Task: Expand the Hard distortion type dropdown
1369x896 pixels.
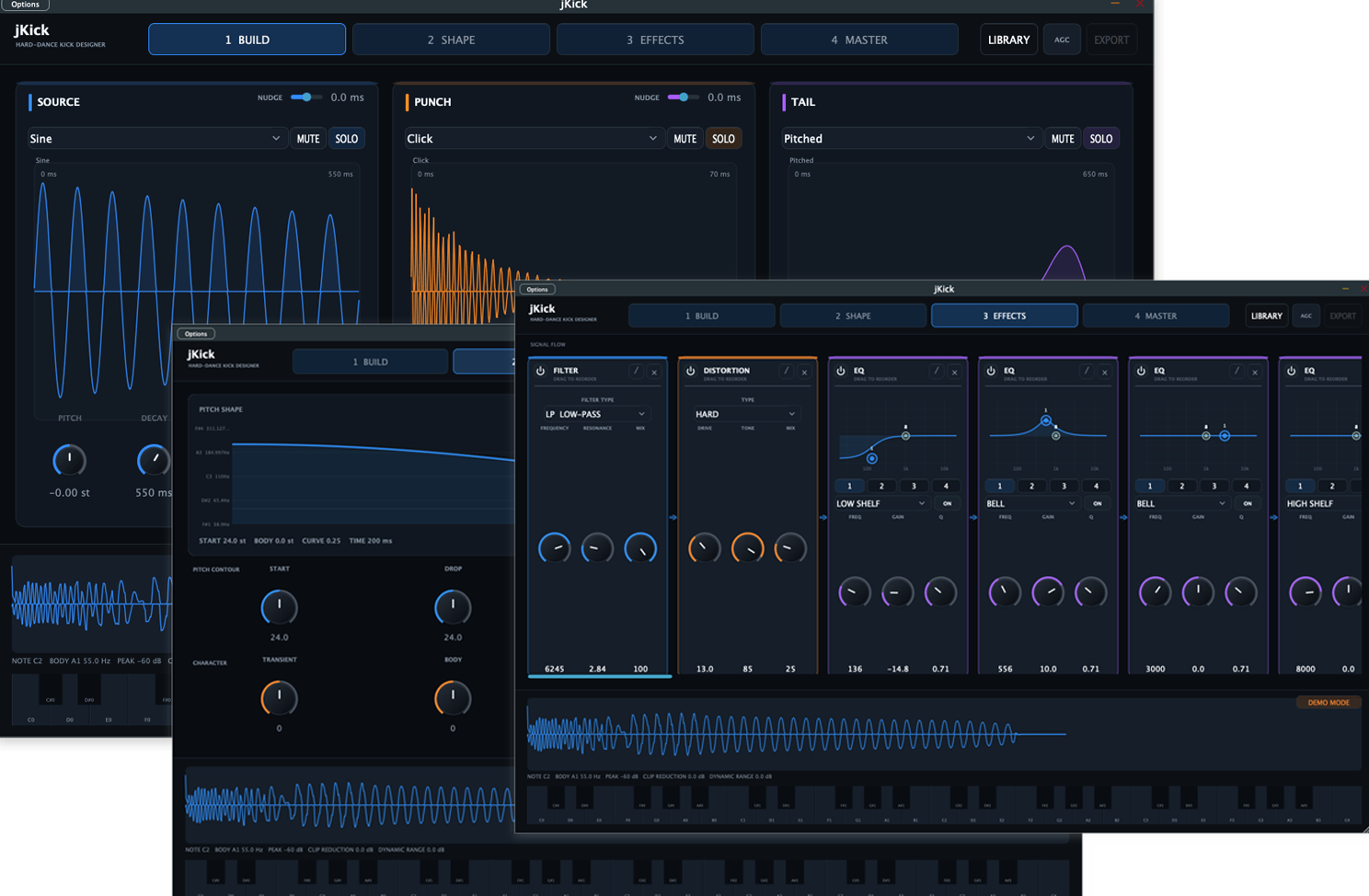Action: click(x=746, y=414)
